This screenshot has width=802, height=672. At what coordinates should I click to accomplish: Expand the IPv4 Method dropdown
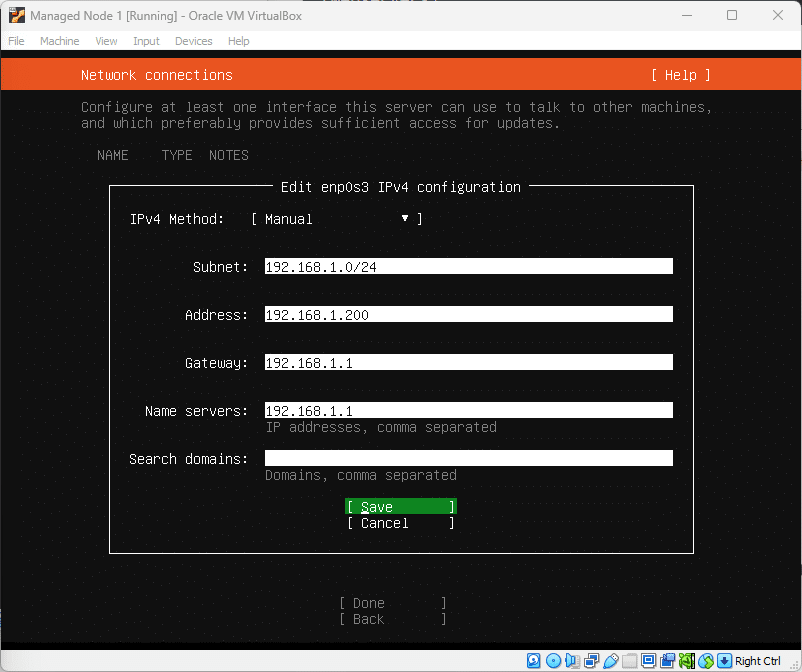336,219
